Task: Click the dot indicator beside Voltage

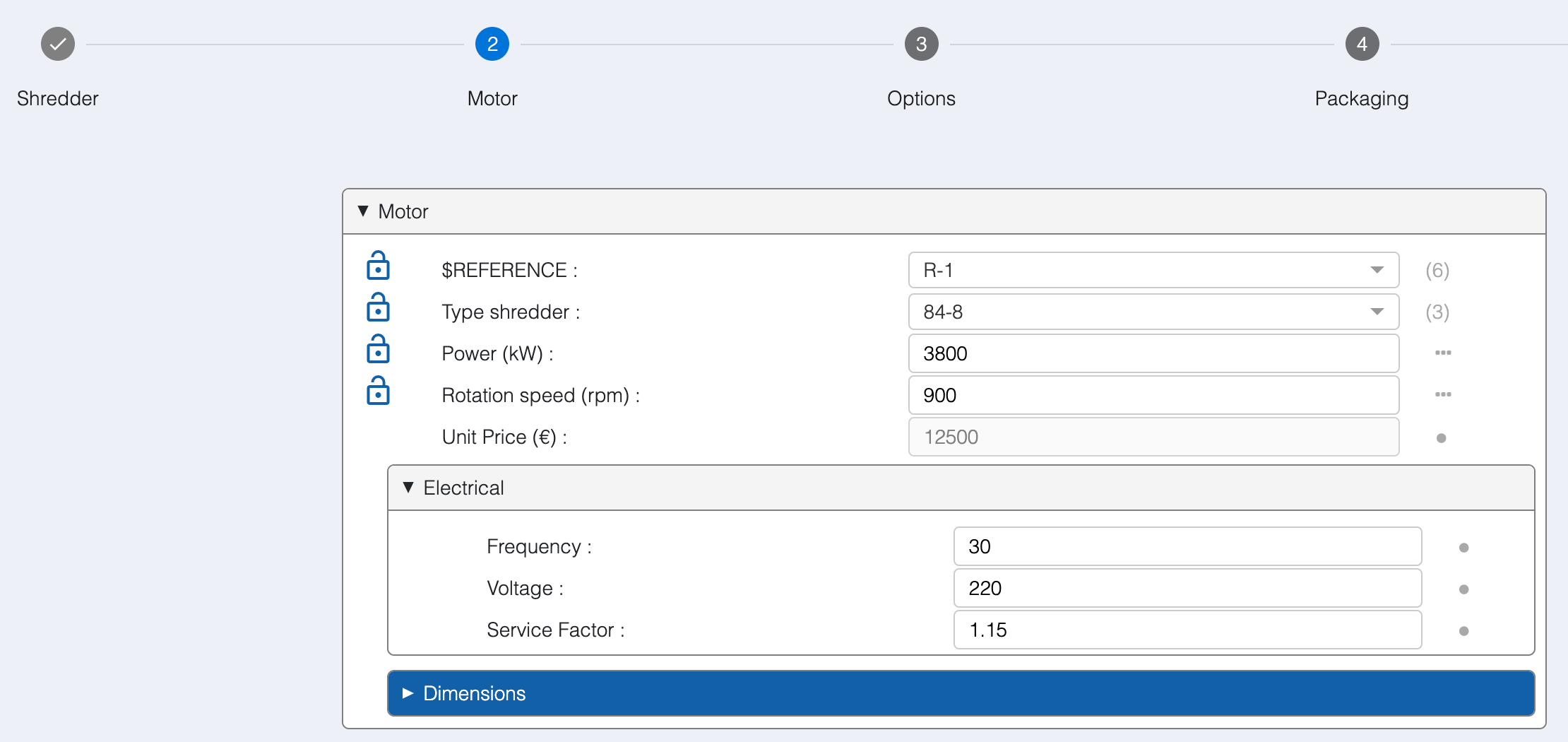Action: (1464, 588)
